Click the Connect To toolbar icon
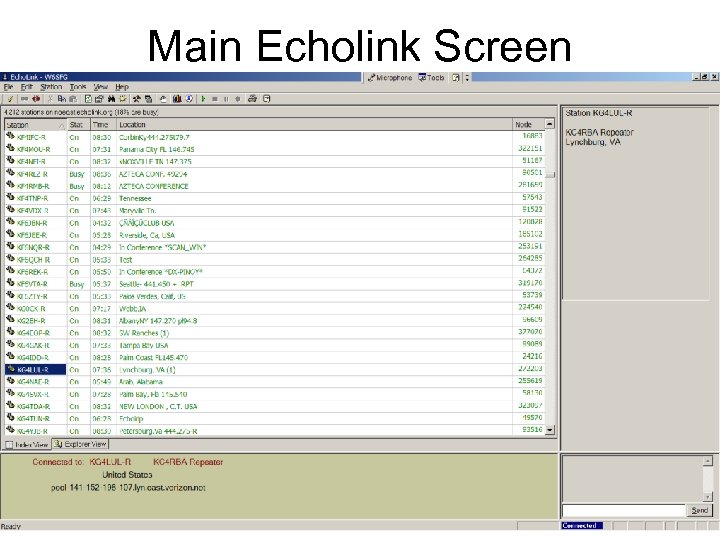This screenshot has height=540, width=720. click(24, 99)
